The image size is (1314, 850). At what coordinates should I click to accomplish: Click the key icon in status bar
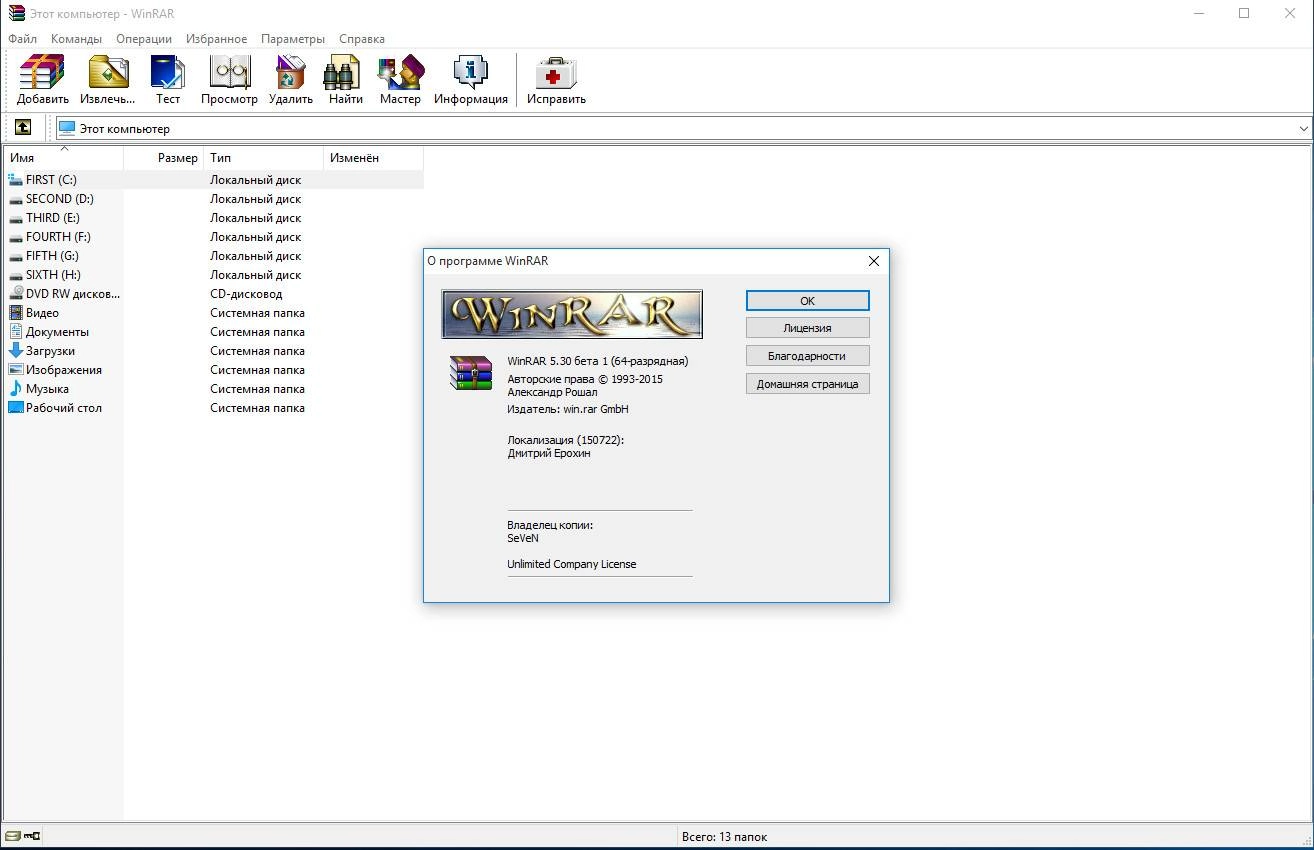[32, 836]
